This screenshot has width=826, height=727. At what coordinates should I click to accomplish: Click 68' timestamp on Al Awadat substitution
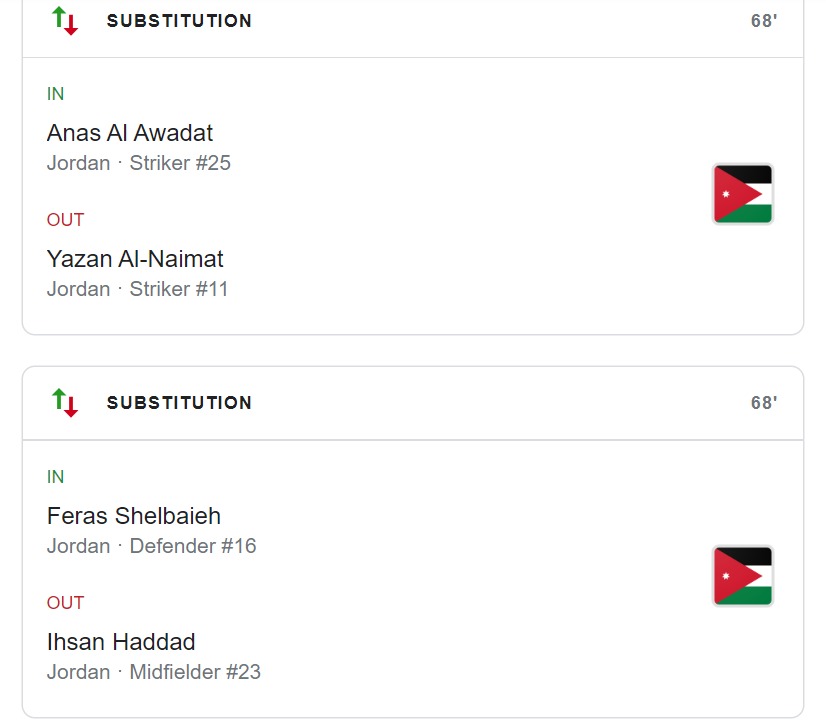764,21
